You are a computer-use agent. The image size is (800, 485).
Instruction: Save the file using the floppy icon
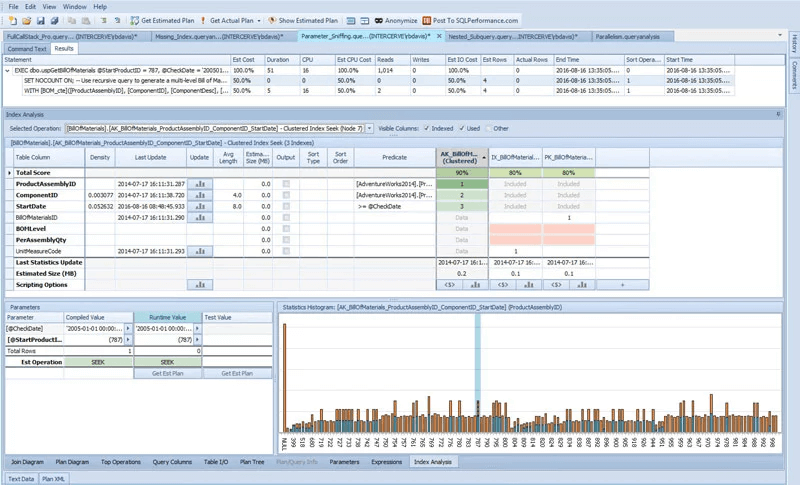[40, 21]
